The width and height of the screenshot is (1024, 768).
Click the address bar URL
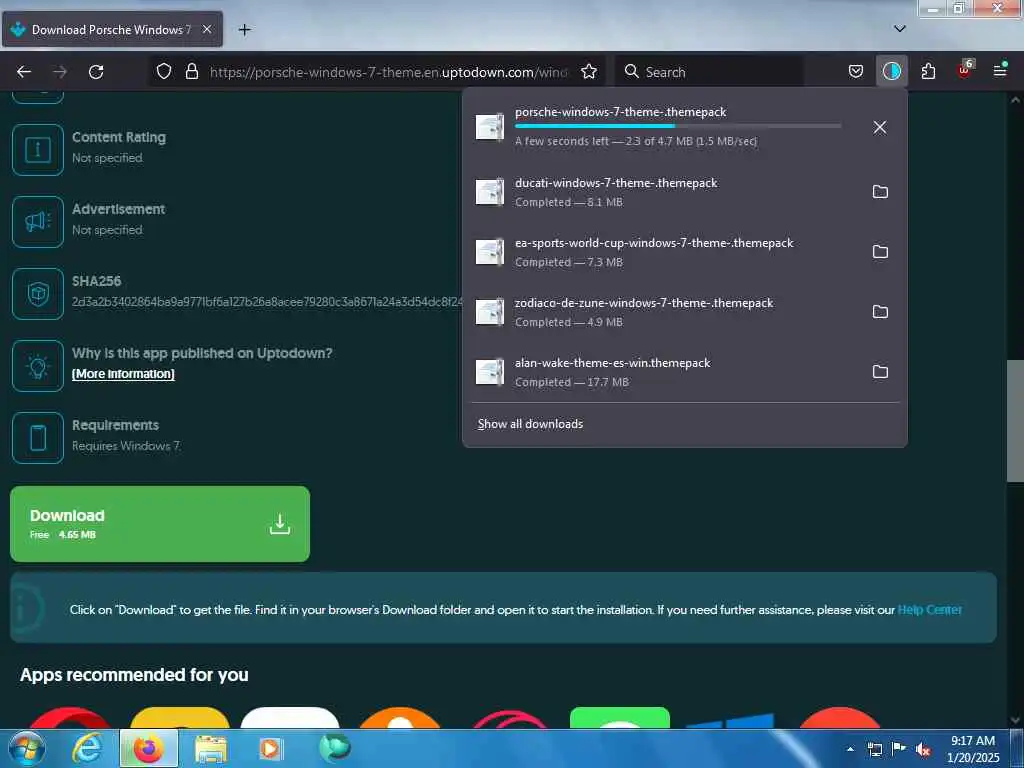click(388, 72)
